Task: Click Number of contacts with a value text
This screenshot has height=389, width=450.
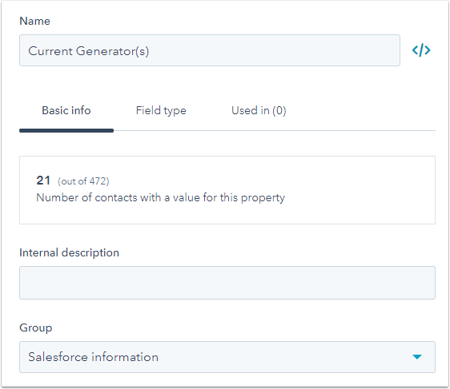Action: [161, 198]
